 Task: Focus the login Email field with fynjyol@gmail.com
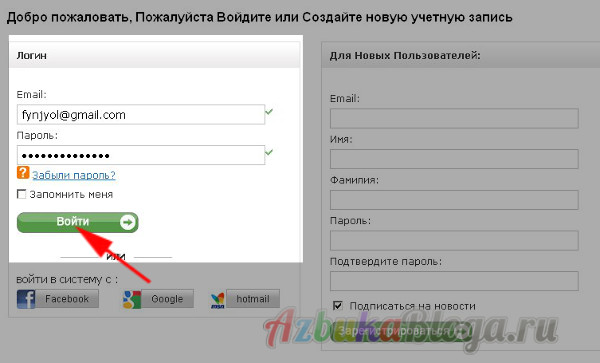click(x=141, y=114)
